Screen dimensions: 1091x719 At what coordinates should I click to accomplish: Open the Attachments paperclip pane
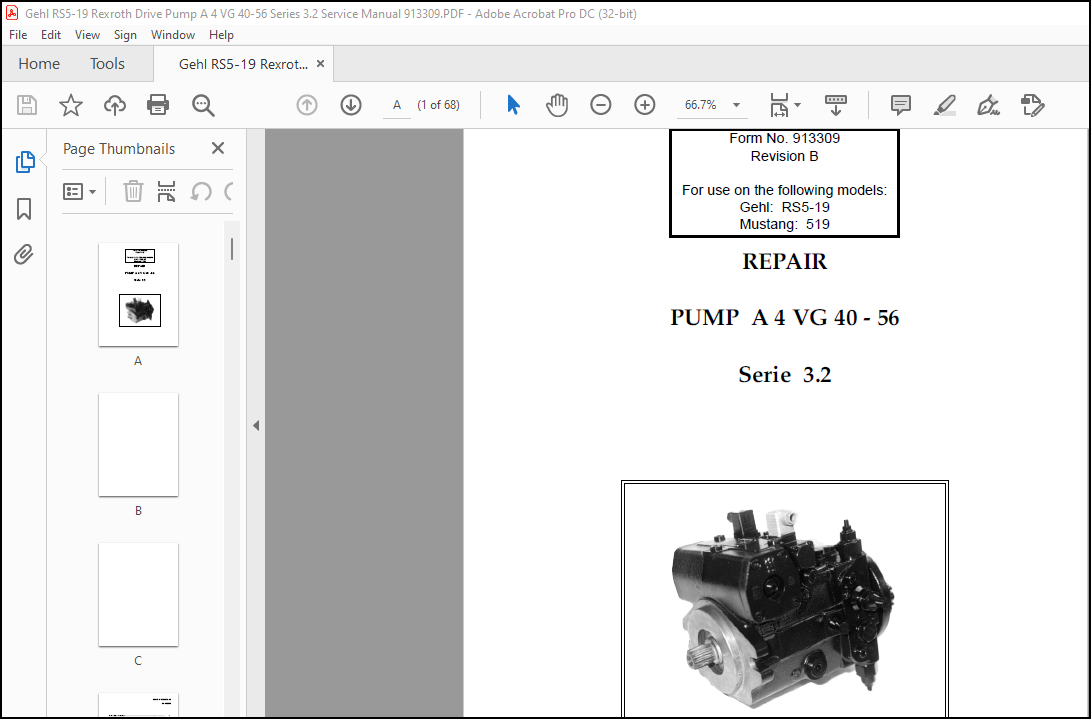pos(24,254)
